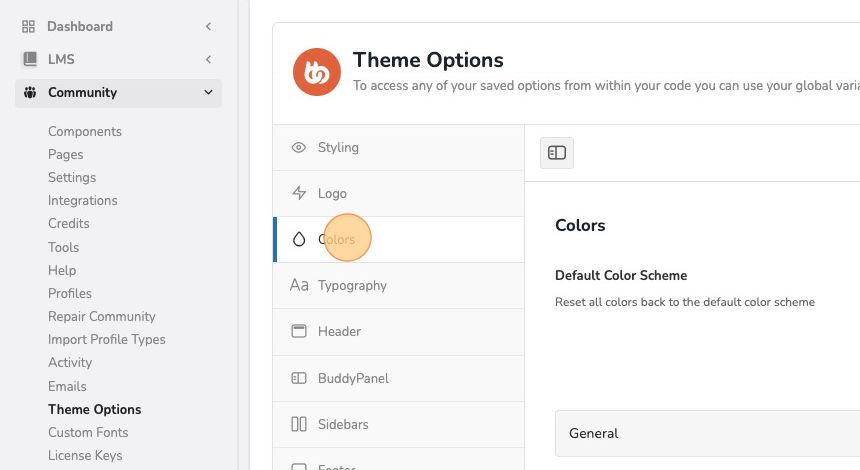The width and height of the screenshot is (860, 470).
Task: Collapse the Community menu chevron
Action: pyautogui.click(x=208, y=92)
